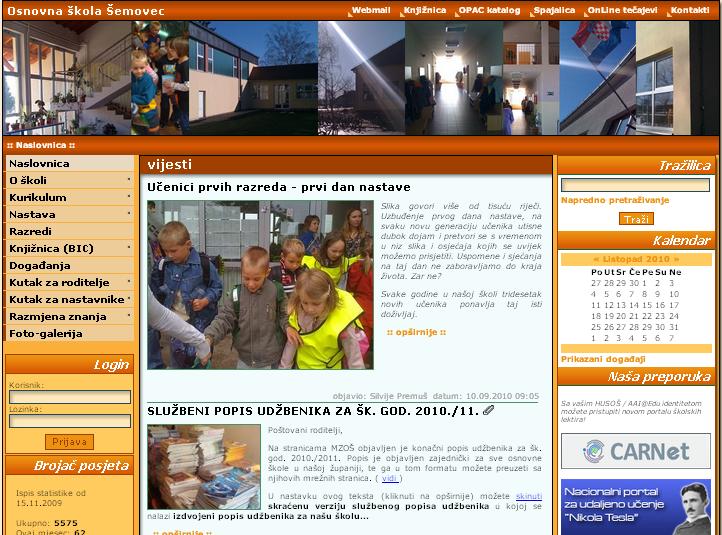Open the Knjižnica top bar link

pyautogui.click(x=425, y=10)
